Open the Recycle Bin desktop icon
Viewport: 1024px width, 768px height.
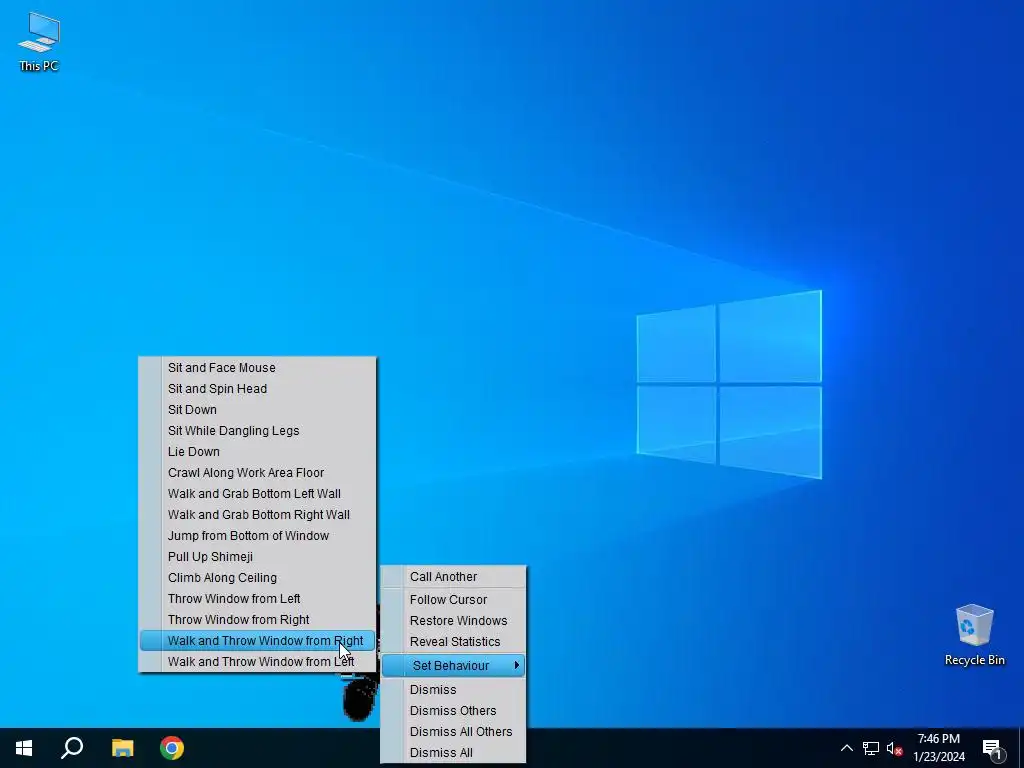click(974, 635)
